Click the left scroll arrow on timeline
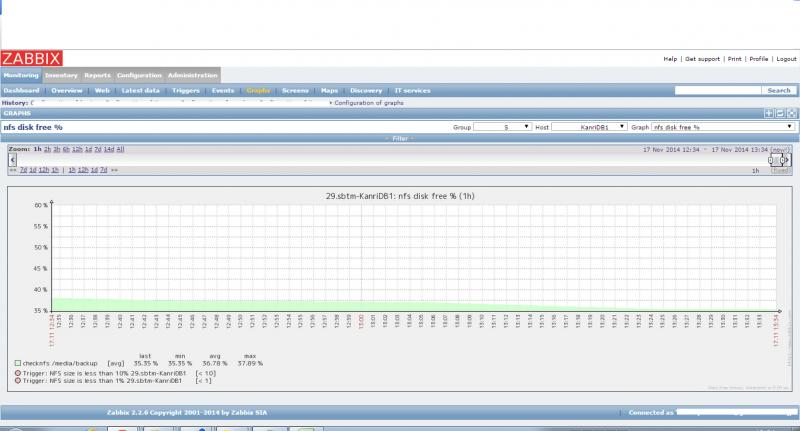 click(12, 160)
